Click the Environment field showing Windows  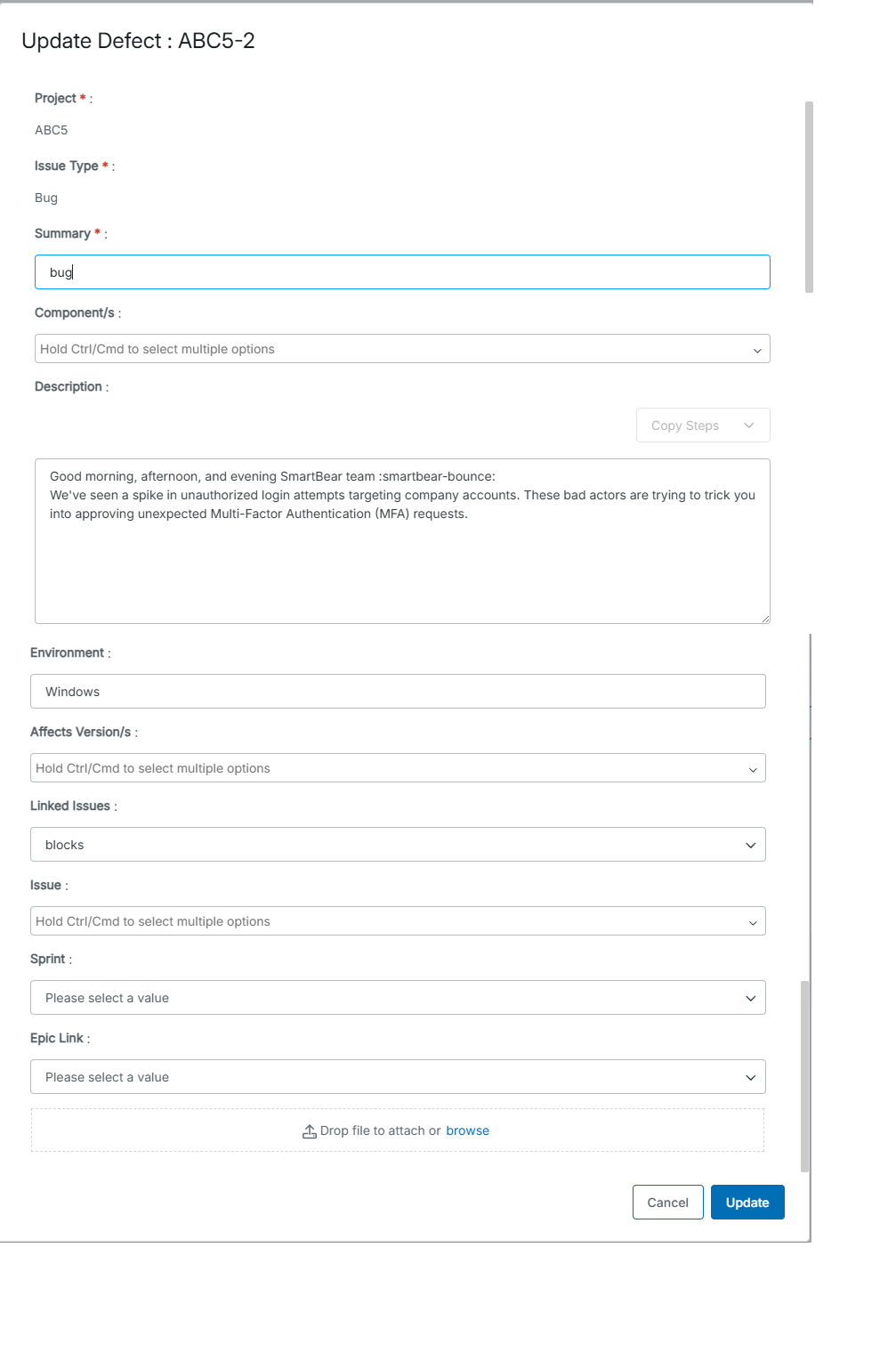click(398, 691)
